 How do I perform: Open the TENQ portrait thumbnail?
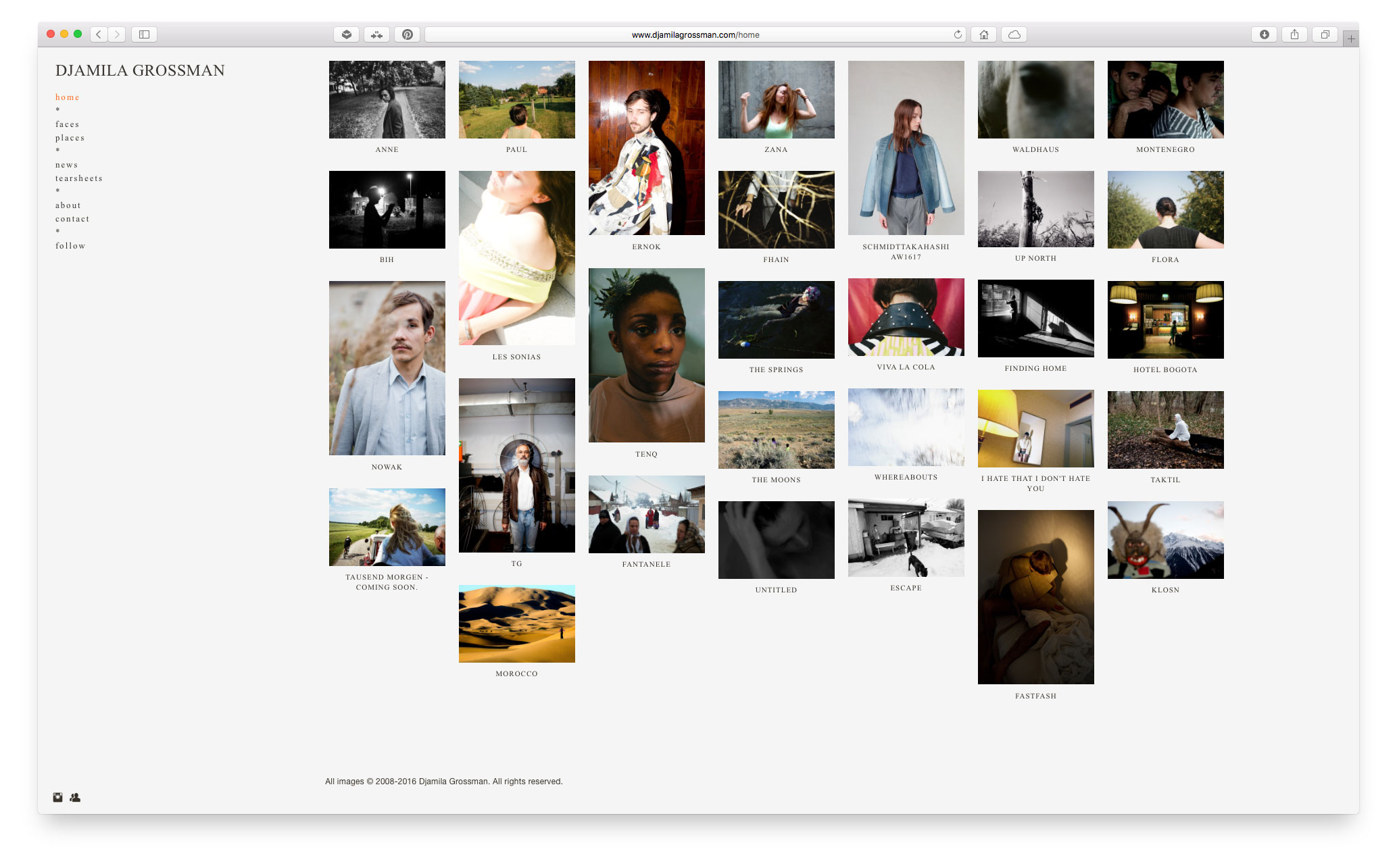point(647,355)
